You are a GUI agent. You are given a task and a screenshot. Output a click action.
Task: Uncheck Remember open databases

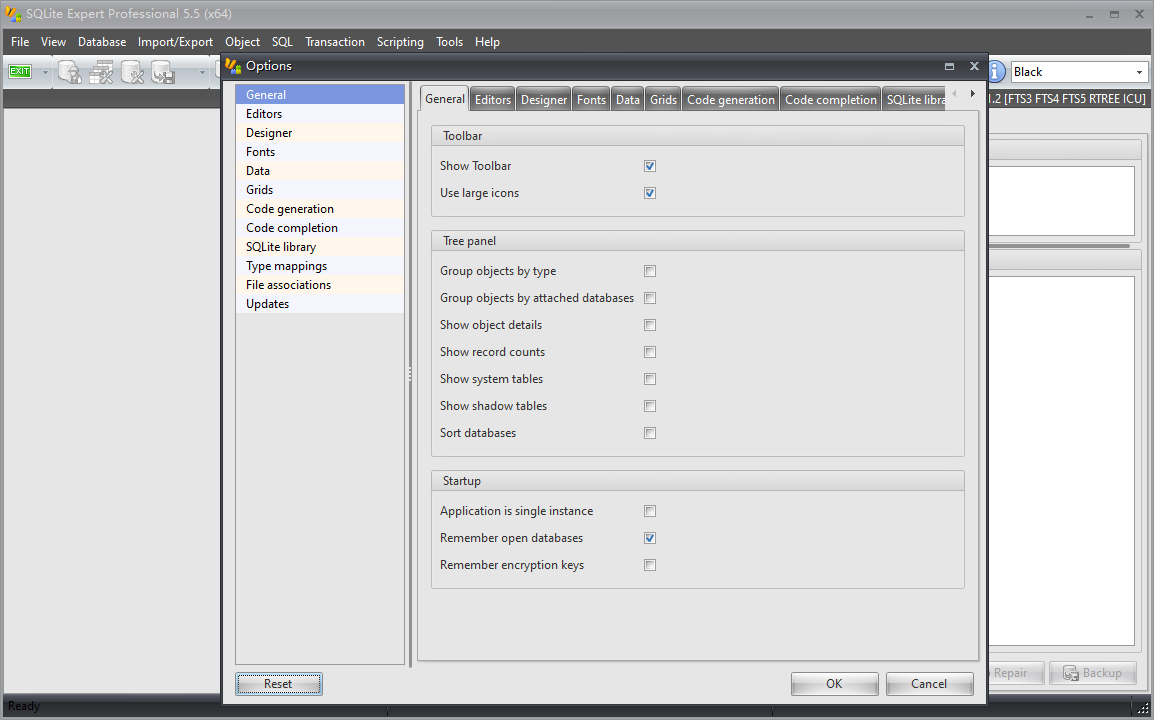point(650,537)
